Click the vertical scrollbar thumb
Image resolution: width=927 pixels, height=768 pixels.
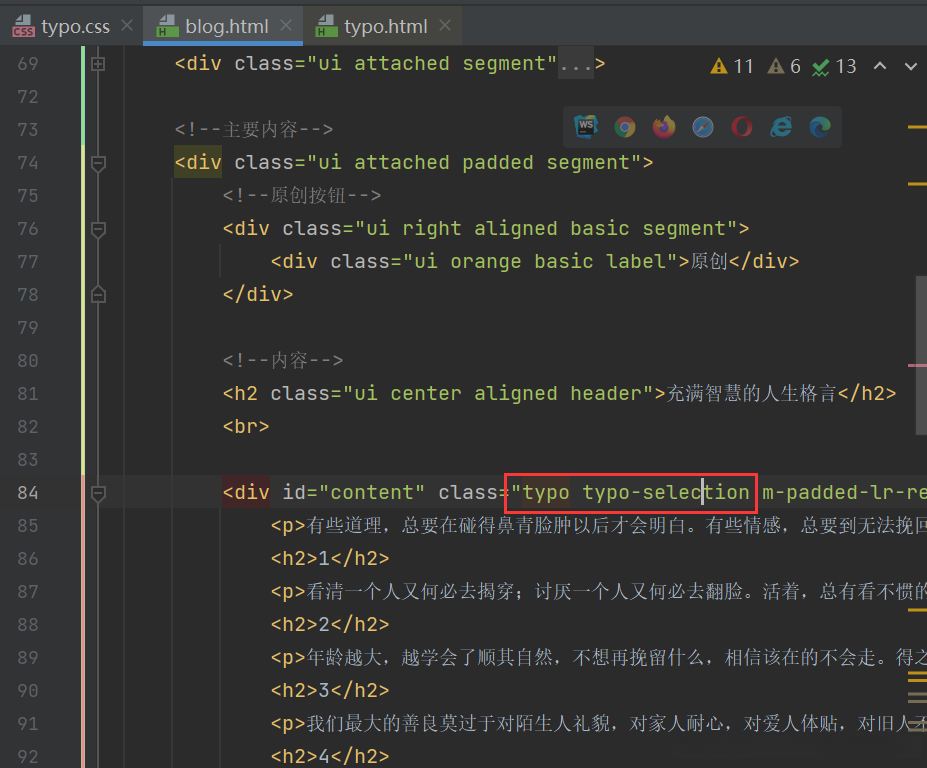(921, 355)
